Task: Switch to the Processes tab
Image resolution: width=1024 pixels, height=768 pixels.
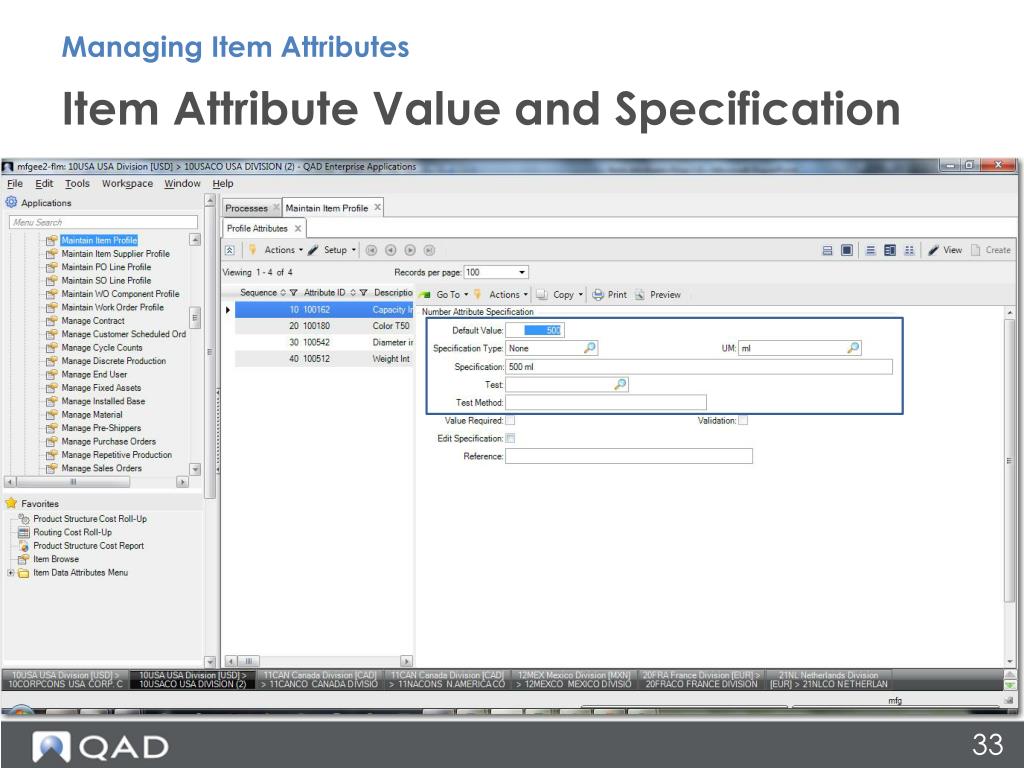Action: pyautogui.click(x=246, y=208)
